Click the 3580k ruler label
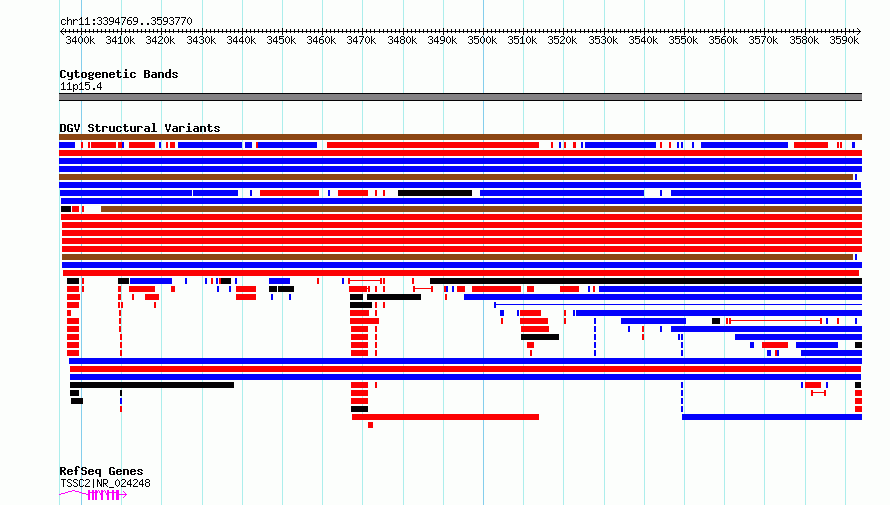Viewport: 890px width, 505px height. coord(804,40)
